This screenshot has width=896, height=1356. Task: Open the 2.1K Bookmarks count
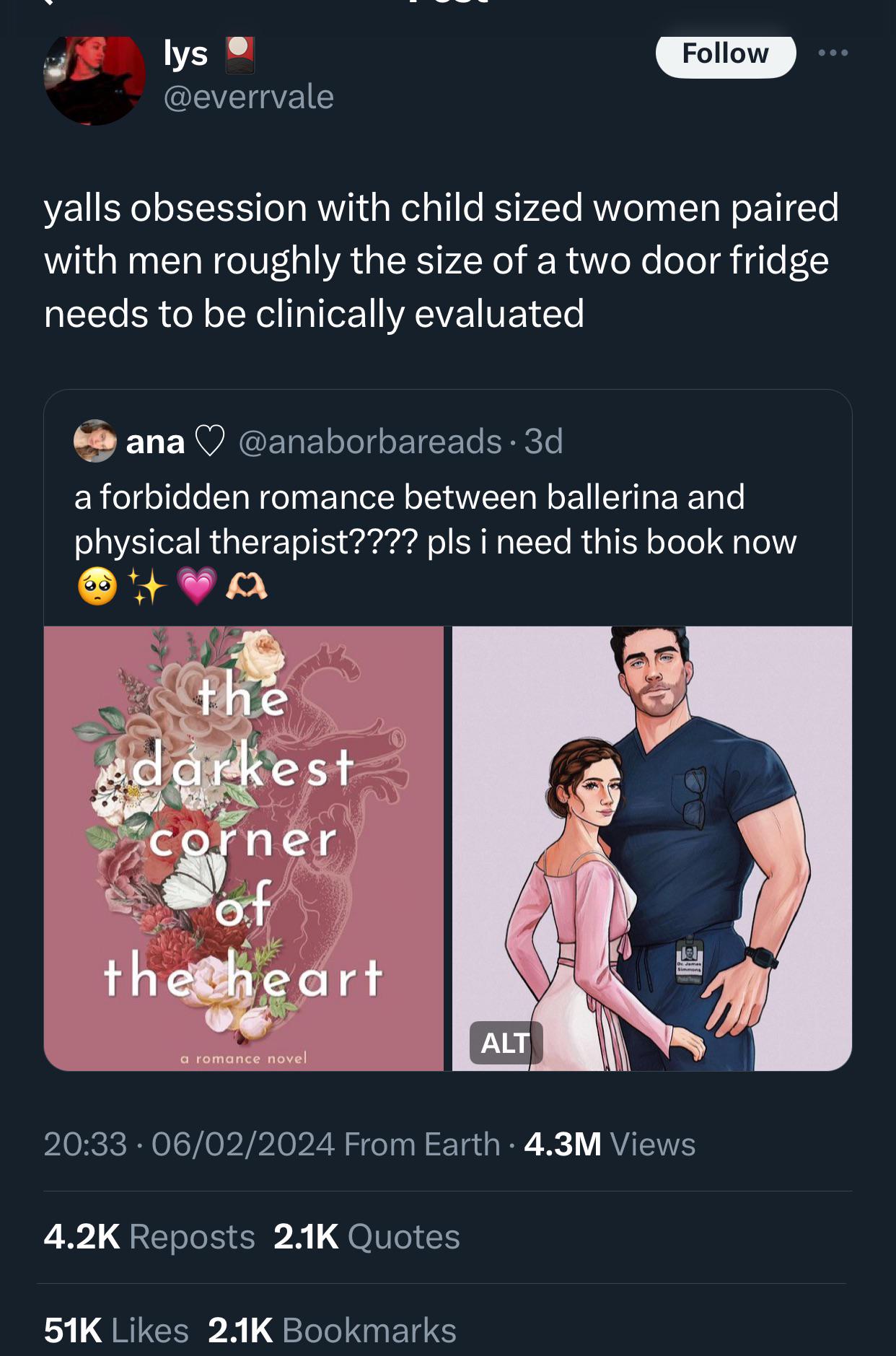pos(332,1330)
